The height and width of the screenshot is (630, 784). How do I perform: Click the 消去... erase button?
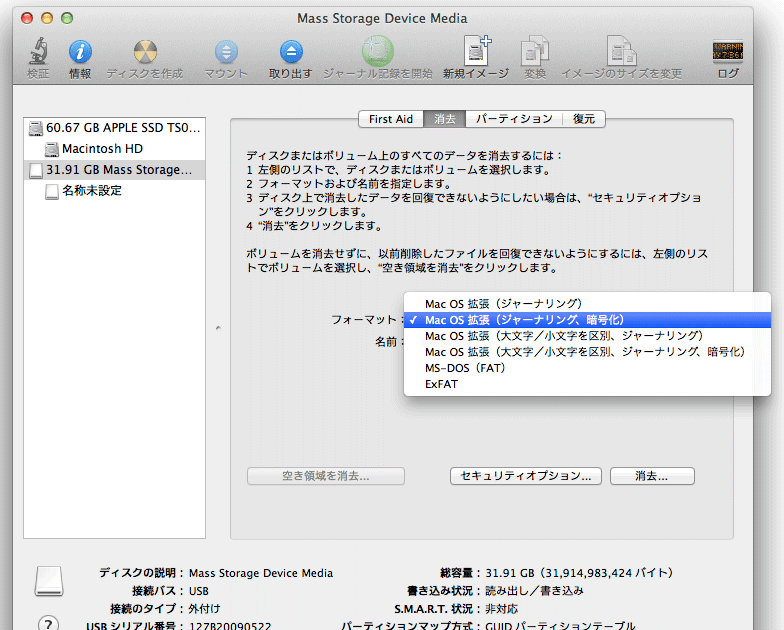coord(652,476)
